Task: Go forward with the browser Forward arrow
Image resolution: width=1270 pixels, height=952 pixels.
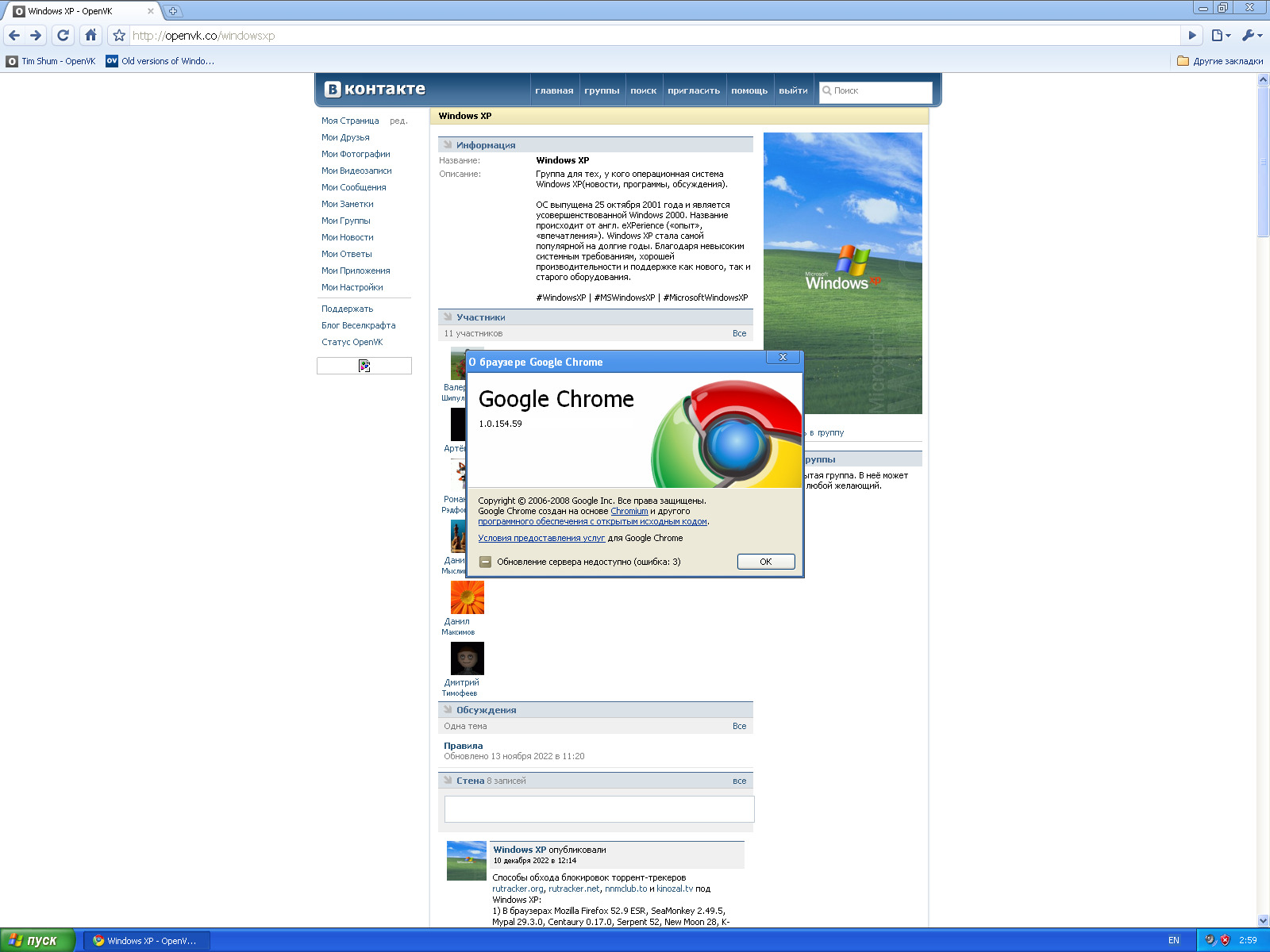Action: tap(36, 35)
